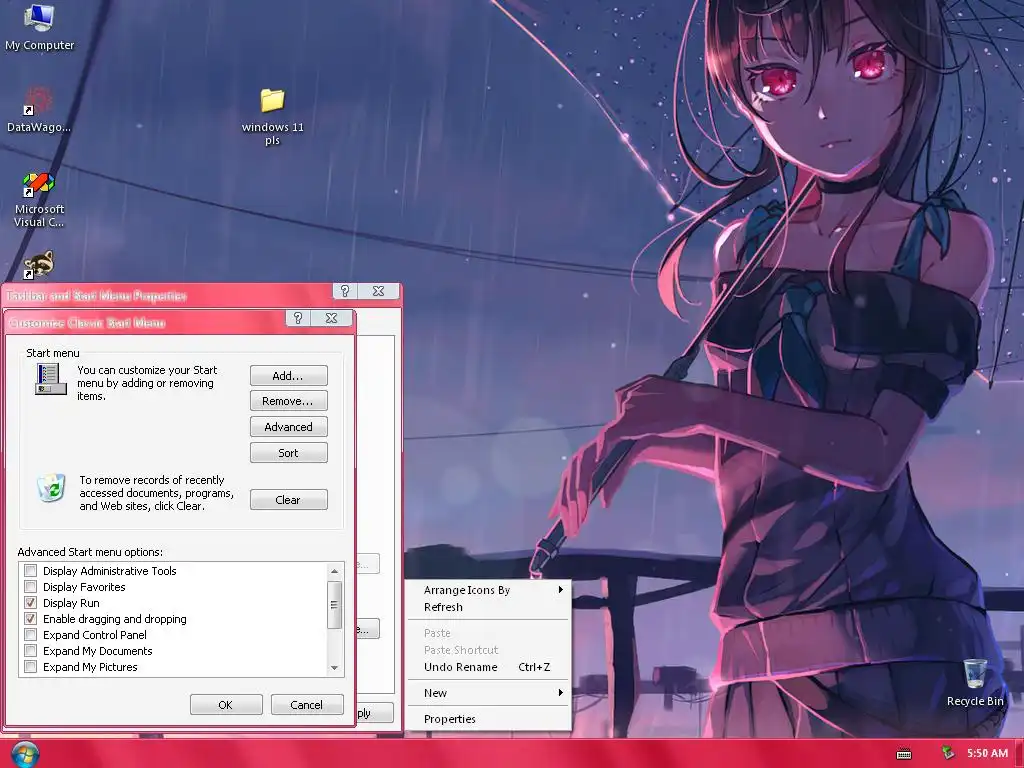Open the My Computer desktop icon

click(x=39, y=26)
